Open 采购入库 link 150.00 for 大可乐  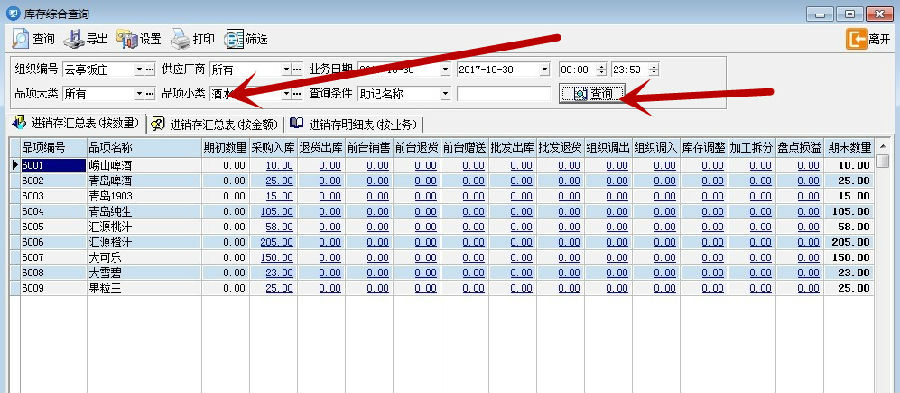pos(277,258)
